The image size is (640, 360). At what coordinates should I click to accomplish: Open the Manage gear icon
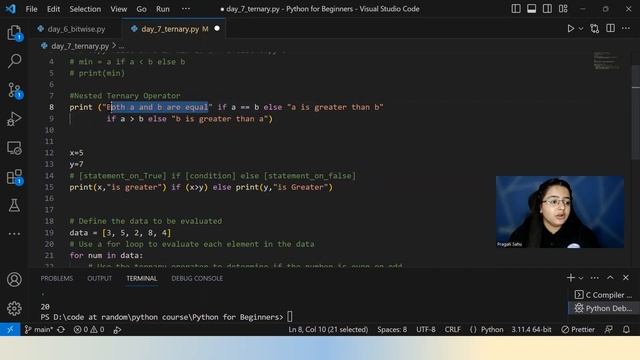[14, 308]
